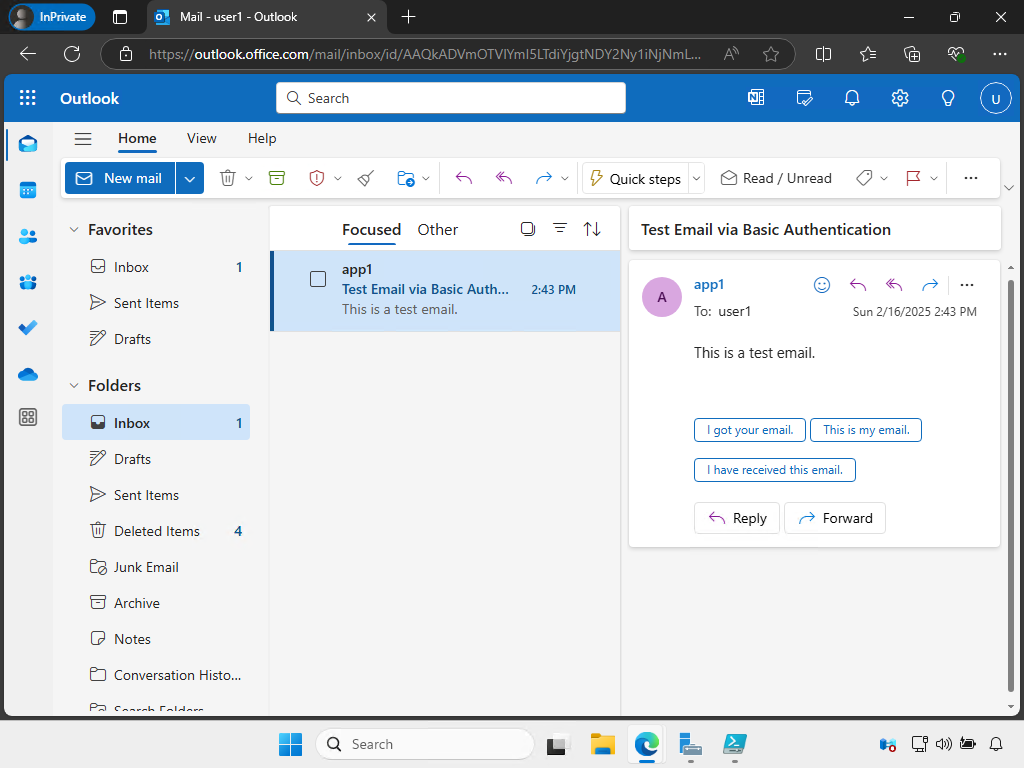Click the Quick steps button
This screenshot has height=768, width=1024.
coord(635,178)
